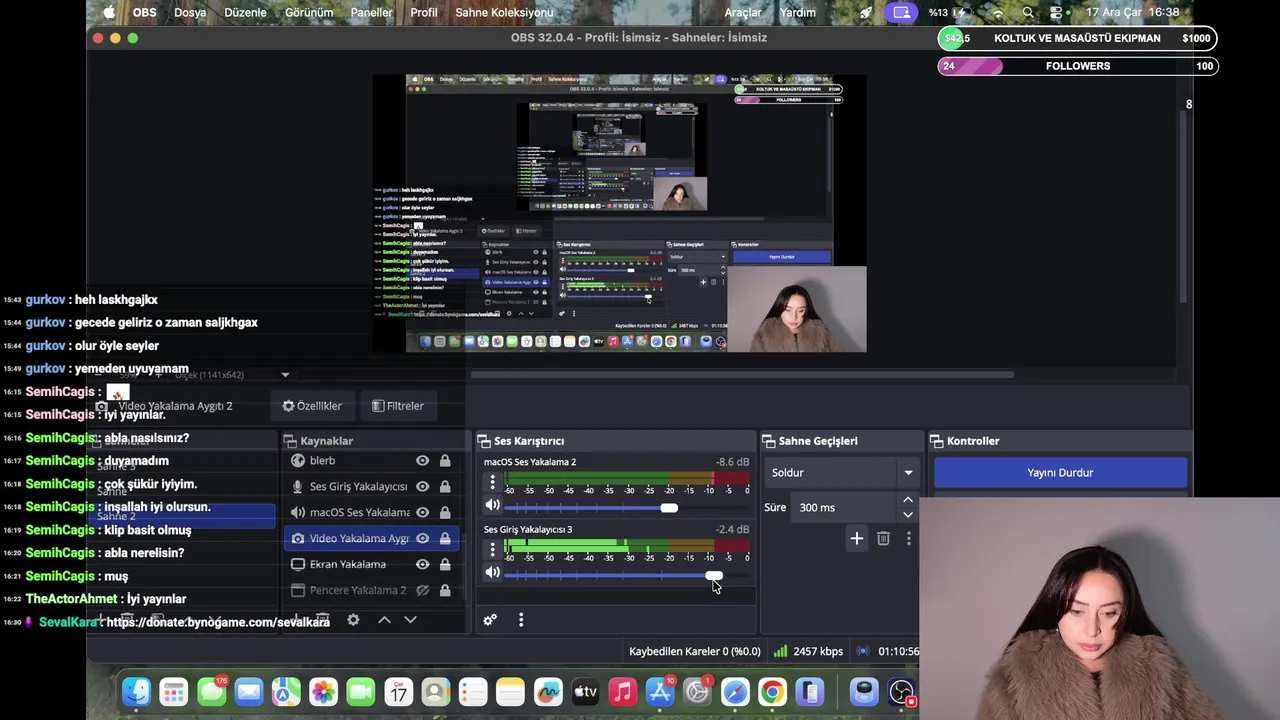Click the rocket icon in menu bar
The height and width of the screenshot is (720, 1280).
point(866,12)
